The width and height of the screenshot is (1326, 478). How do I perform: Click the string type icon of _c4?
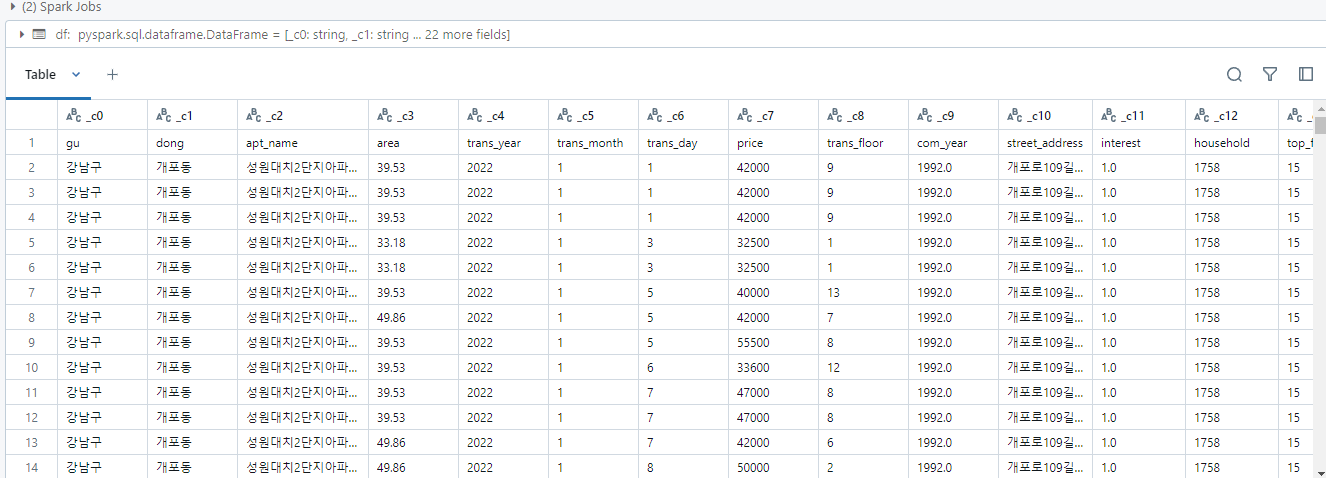(x=475, y=116)
